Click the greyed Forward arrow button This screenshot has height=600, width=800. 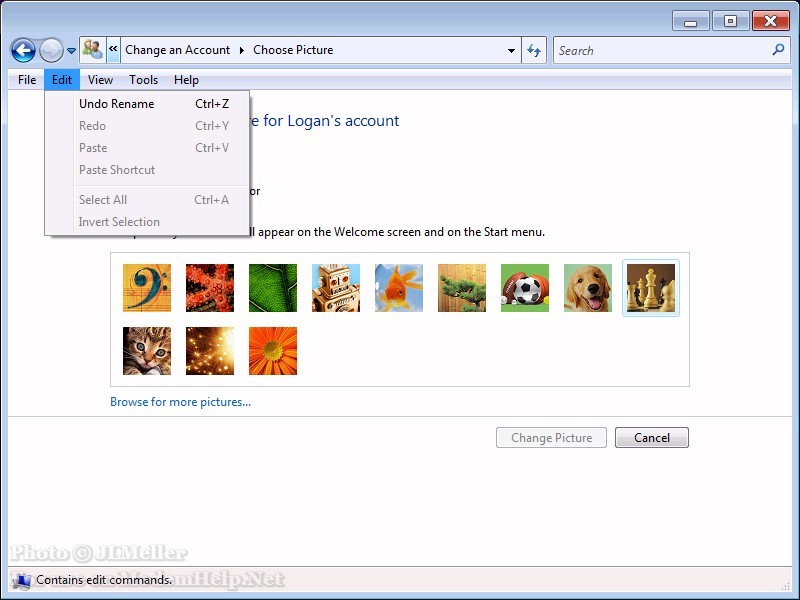pyautogui.click(x=51, y=51)
